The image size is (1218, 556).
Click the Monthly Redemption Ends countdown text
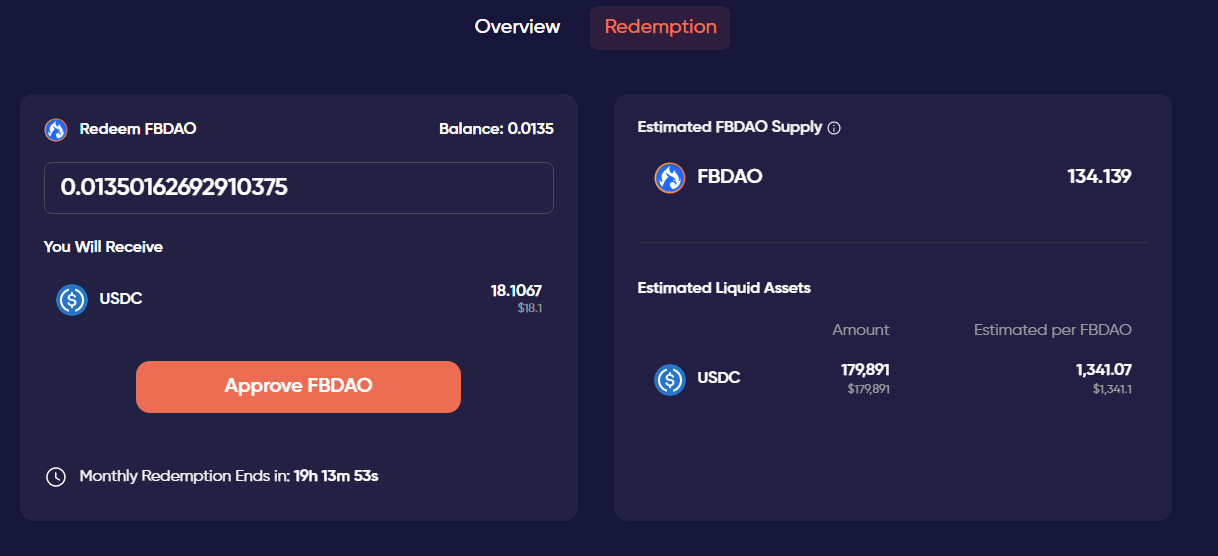pos(229,476)
